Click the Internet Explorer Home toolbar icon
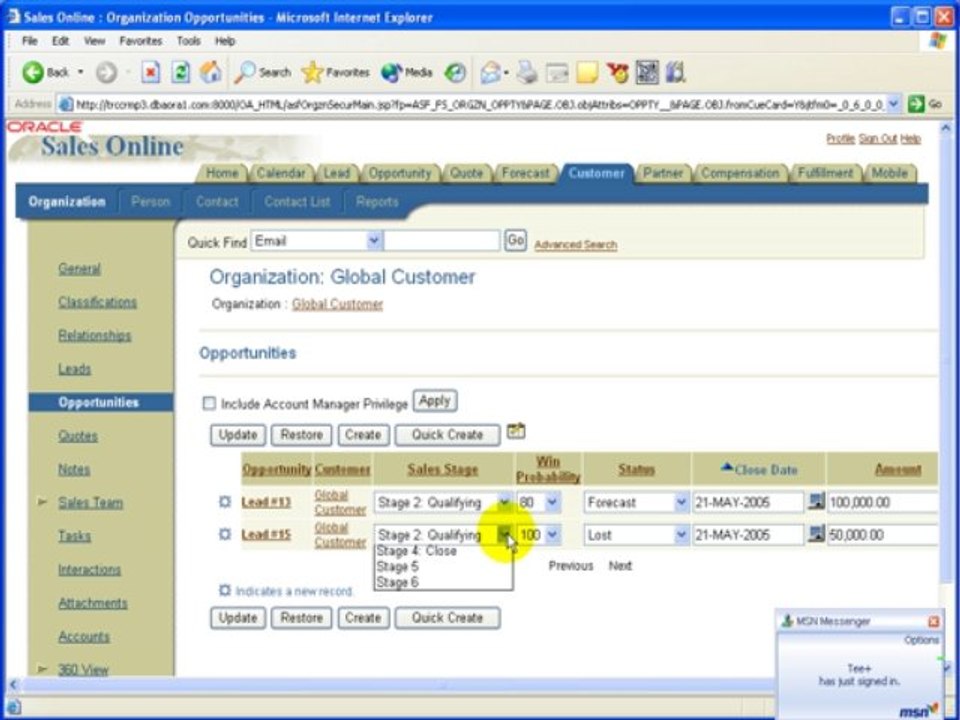 (x=210, y=72)
